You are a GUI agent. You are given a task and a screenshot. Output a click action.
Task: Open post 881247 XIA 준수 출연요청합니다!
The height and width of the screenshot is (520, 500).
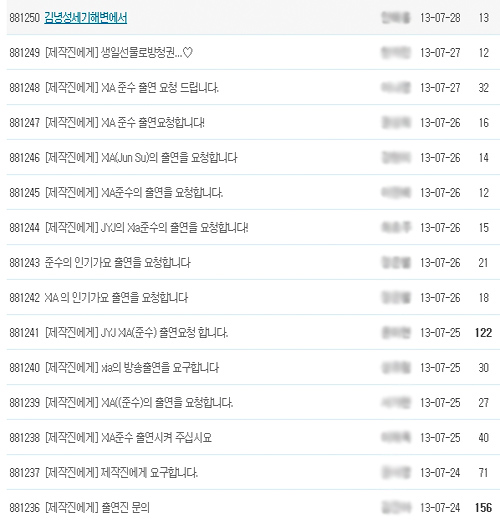[124, 123]
